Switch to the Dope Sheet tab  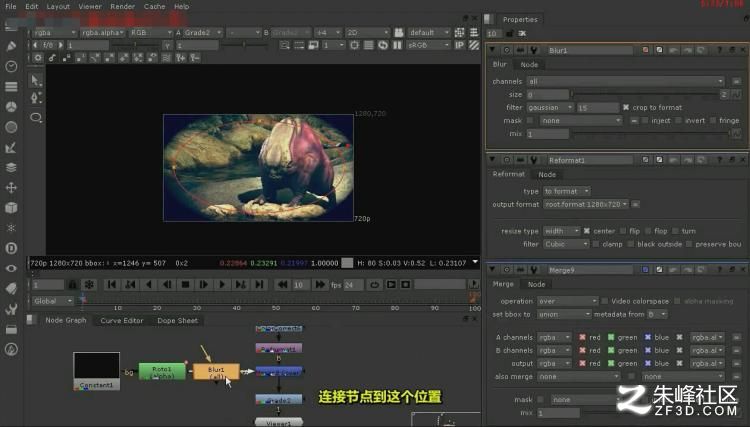click(x=177, y=320)
